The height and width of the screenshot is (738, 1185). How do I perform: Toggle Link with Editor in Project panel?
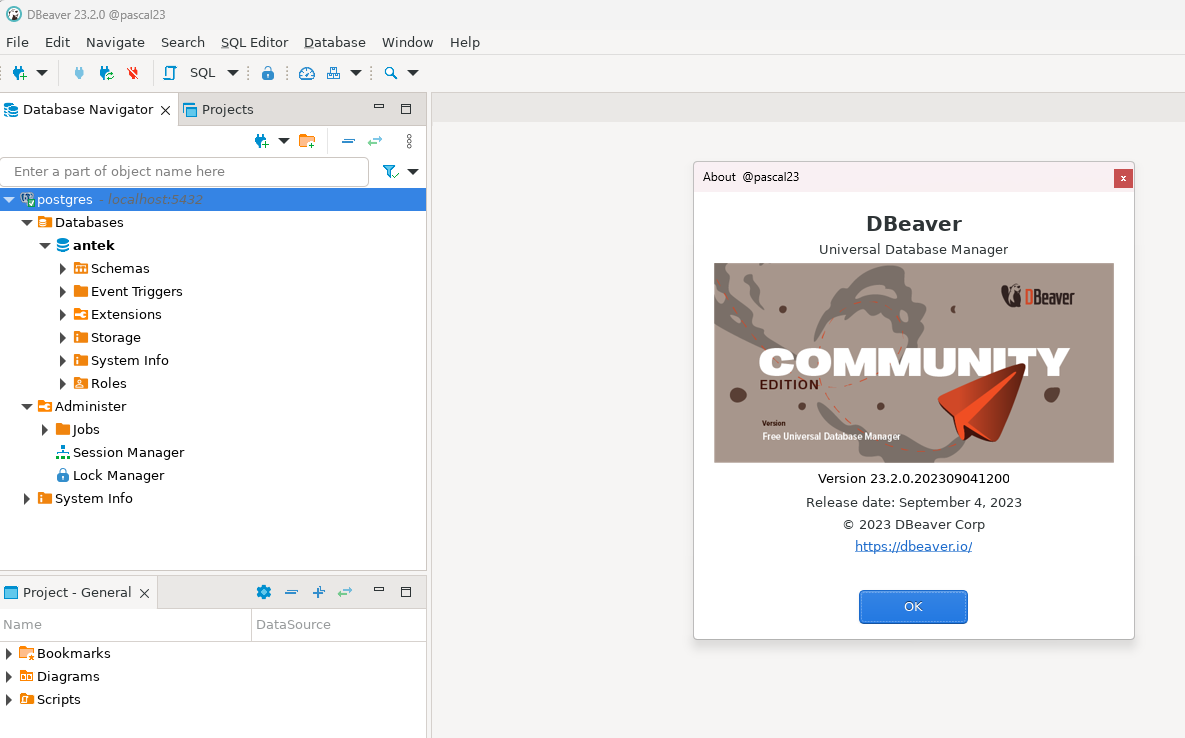[x=345, y=592]
